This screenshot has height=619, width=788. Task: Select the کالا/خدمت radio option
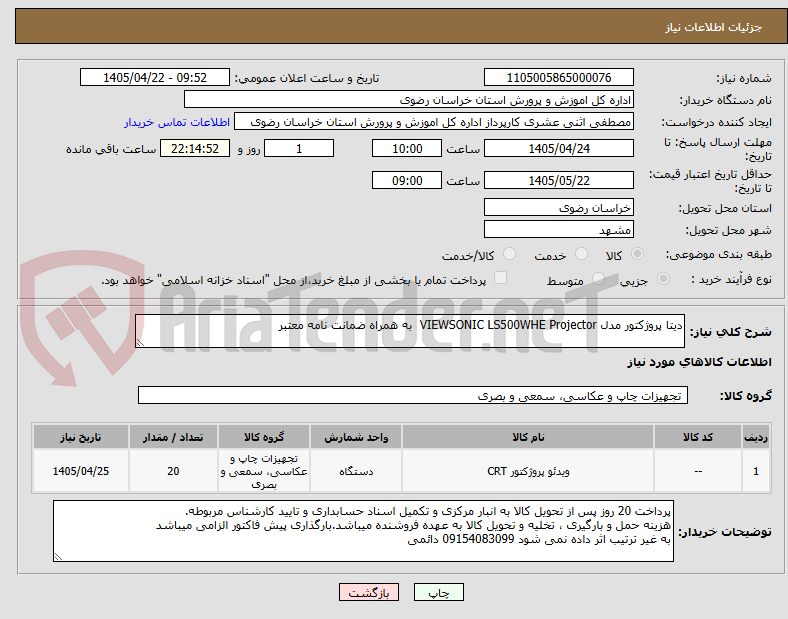tap(510, 254)
